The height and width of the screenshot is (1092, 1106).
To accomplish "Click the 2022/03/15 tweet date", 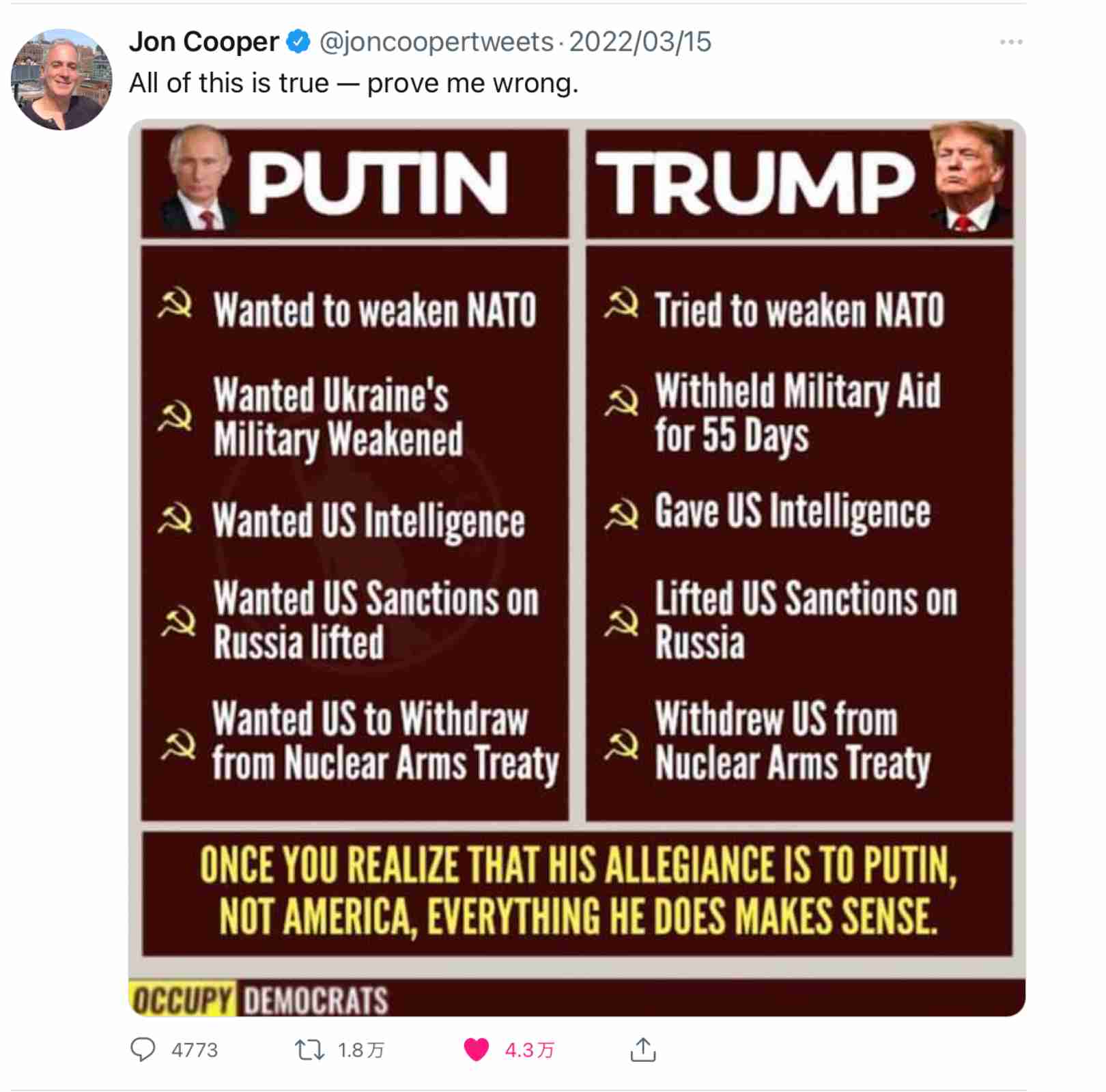I will (x=640, y=42).
